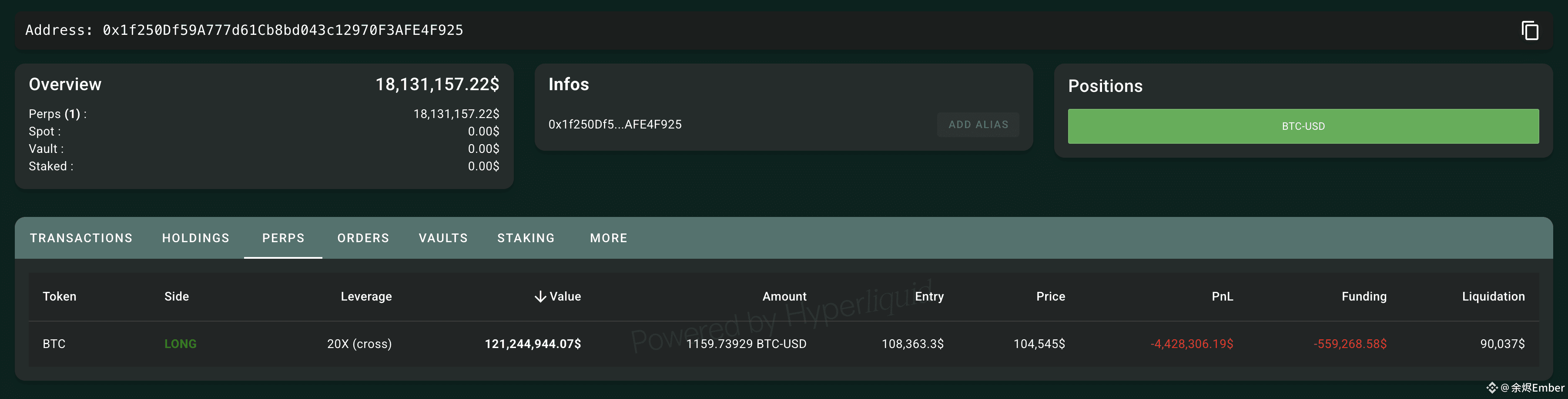Sort positions by Leverage column

point(366,297)
